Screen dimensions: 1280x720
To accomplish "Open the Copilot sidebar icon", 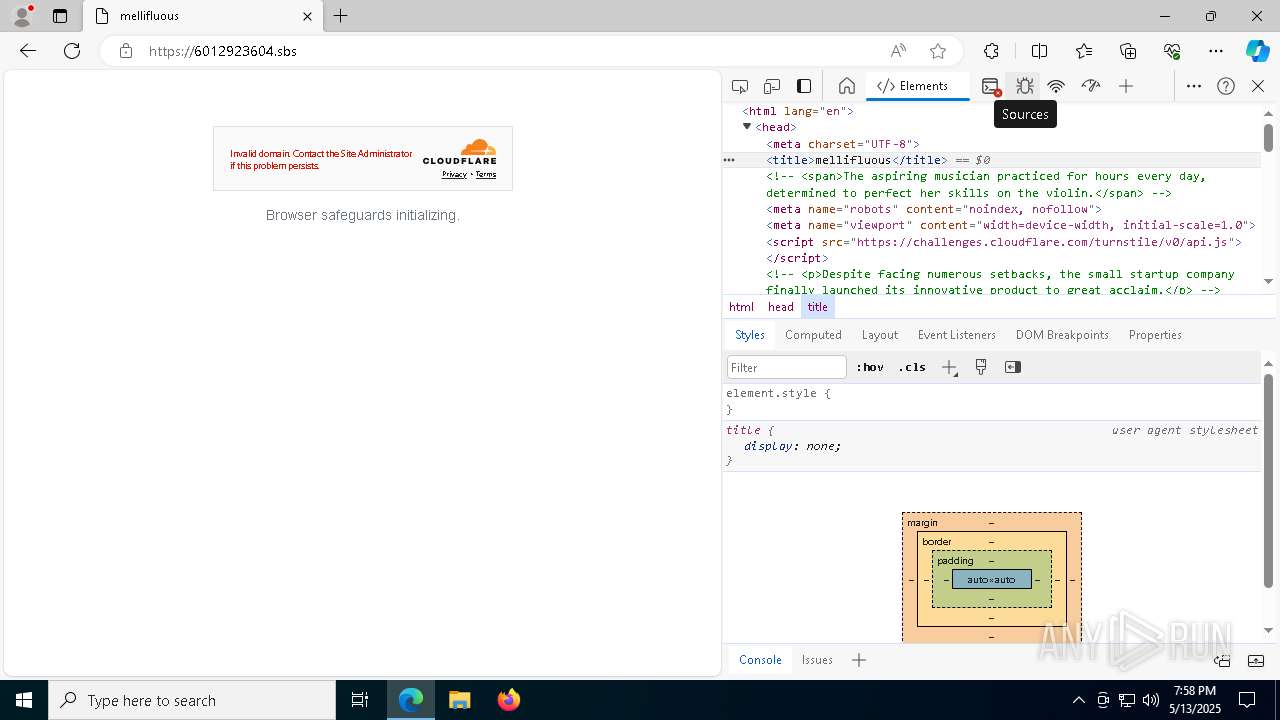I will pos(1257,51).
